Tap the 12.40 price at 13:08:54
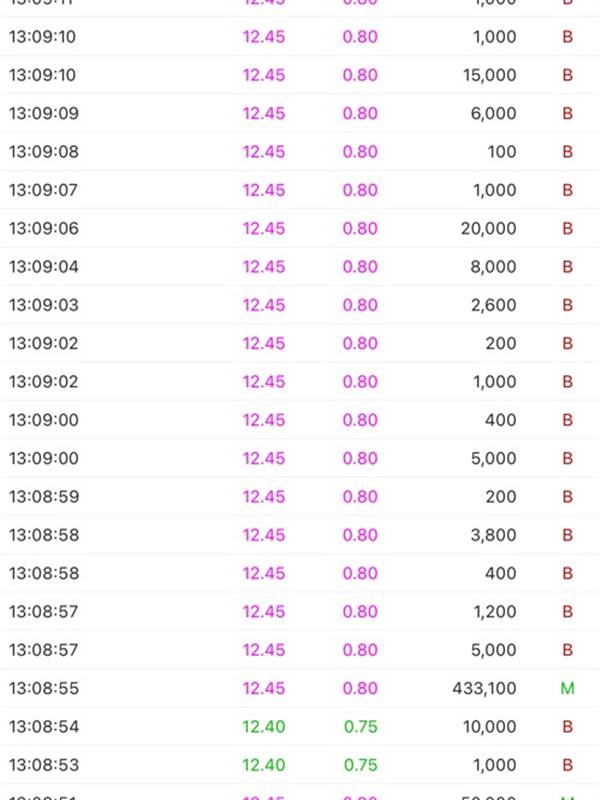The height and width of the screenshot is (800, 600). coord(263,727)
